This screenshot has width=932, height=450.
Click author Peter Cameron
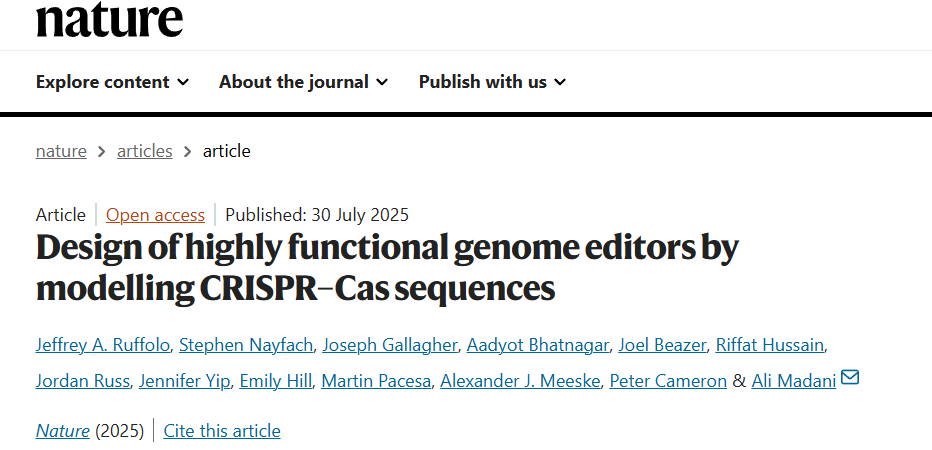(x=668, y=381)
